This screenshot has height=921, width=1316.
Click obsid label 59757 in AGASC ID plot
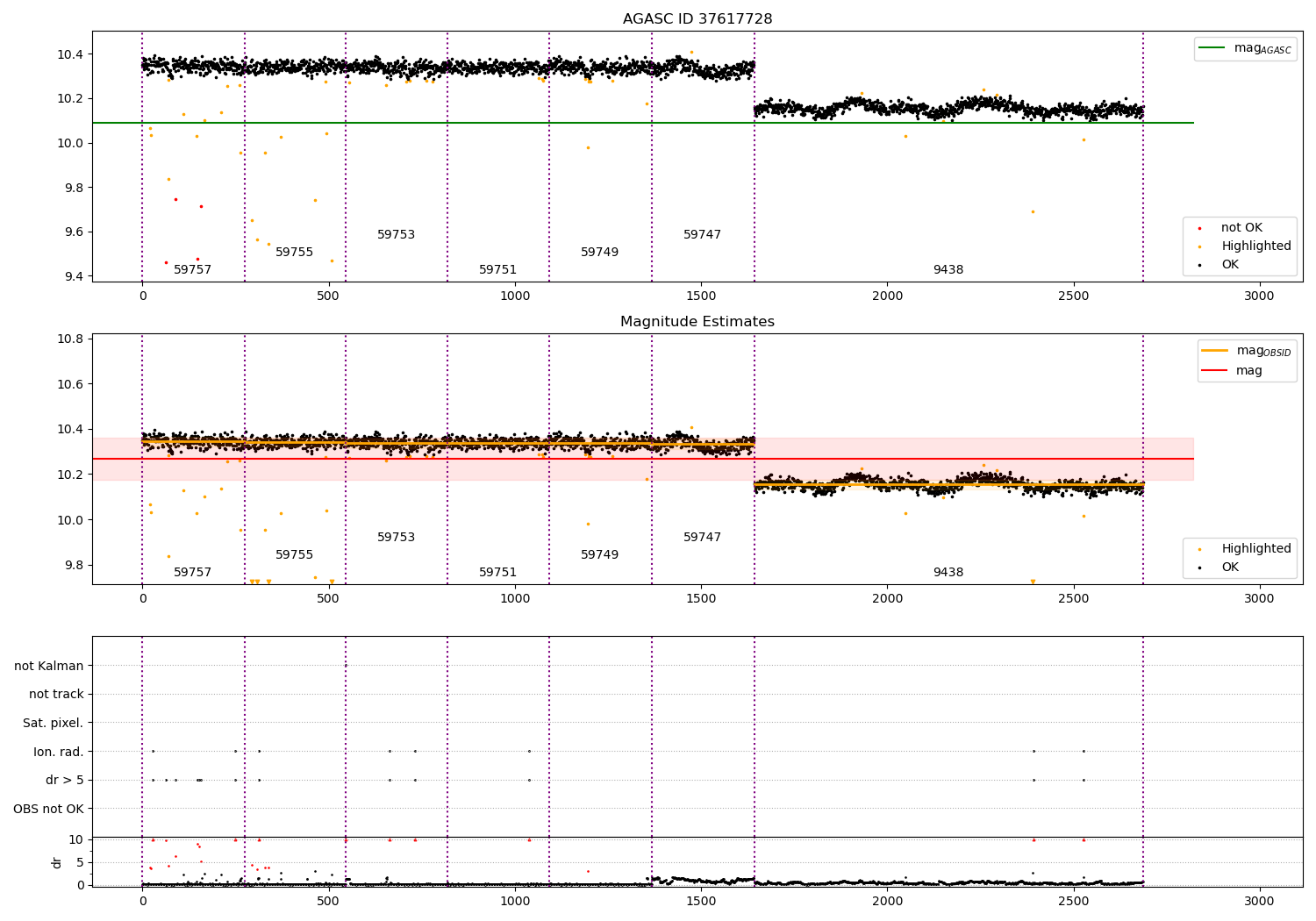192,270
